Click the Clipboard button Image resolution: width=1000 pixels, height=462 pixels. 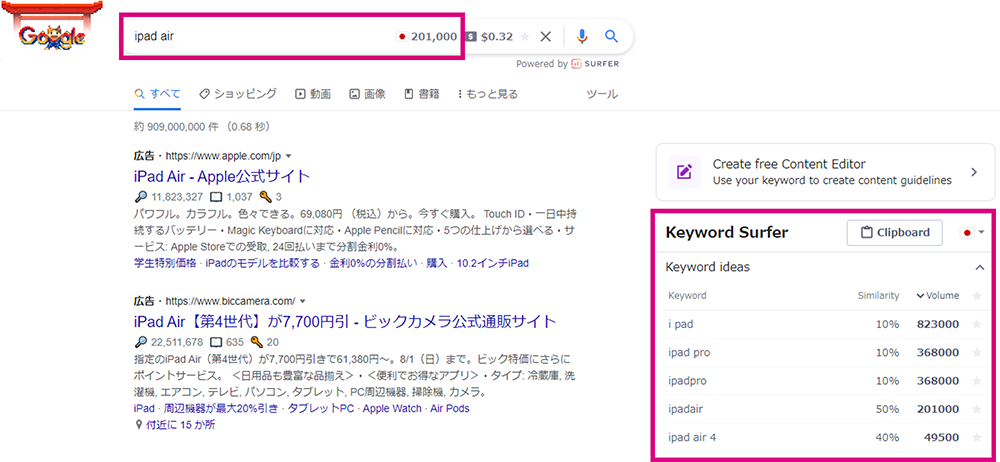click(895, 232)
